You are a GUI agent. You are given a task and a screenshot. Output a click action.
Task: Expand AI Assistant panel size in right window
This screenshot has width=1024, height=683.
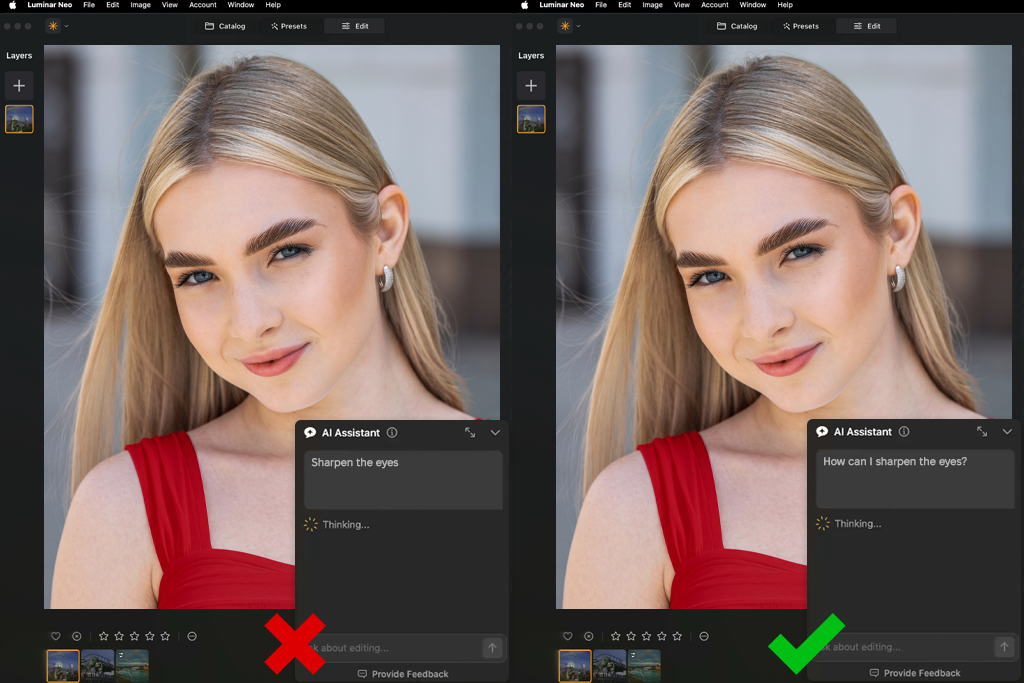(x=982, y=432)
